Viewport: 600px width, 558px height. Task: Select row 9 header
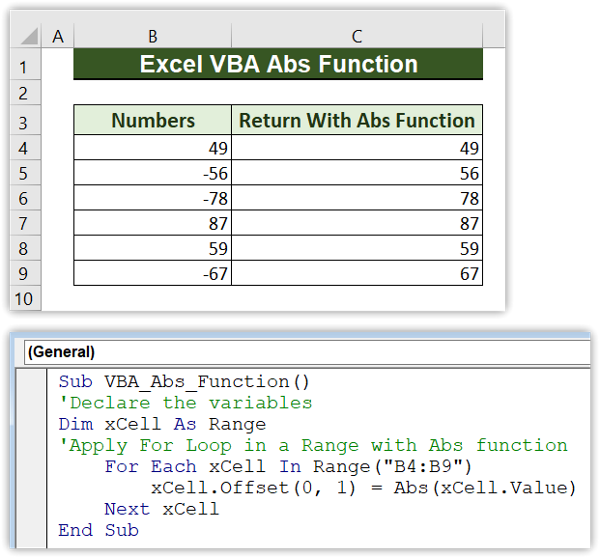(x=25, y=273)
